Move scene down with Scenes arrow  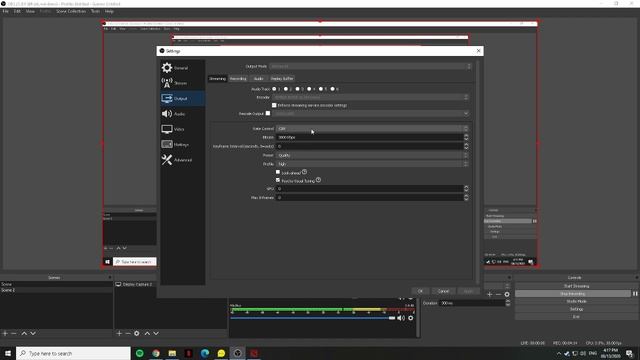(33, 333)
